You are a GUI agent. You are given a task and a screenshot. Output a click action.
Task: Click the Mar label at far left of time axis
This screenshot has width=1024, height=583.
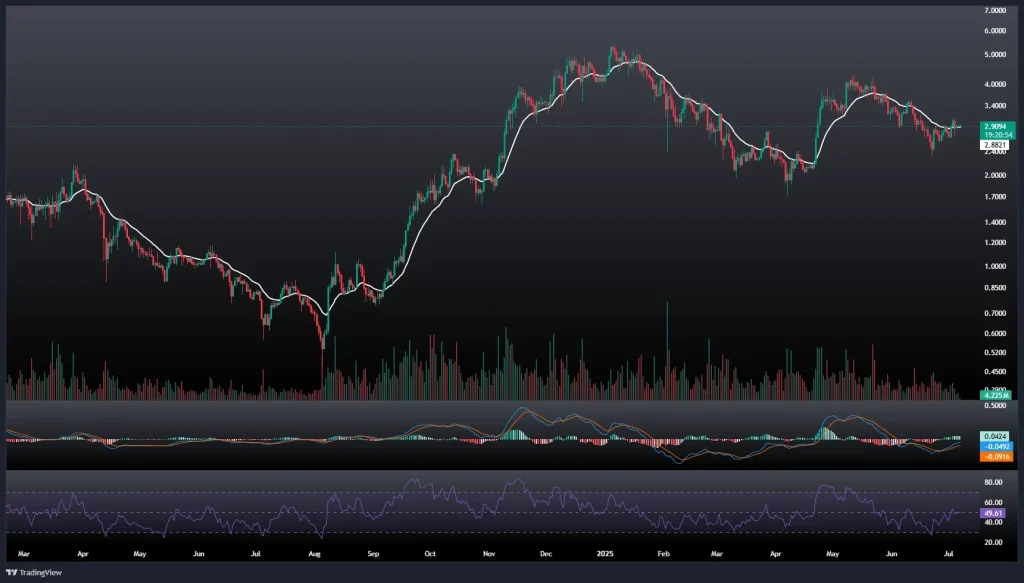[24, 552]
